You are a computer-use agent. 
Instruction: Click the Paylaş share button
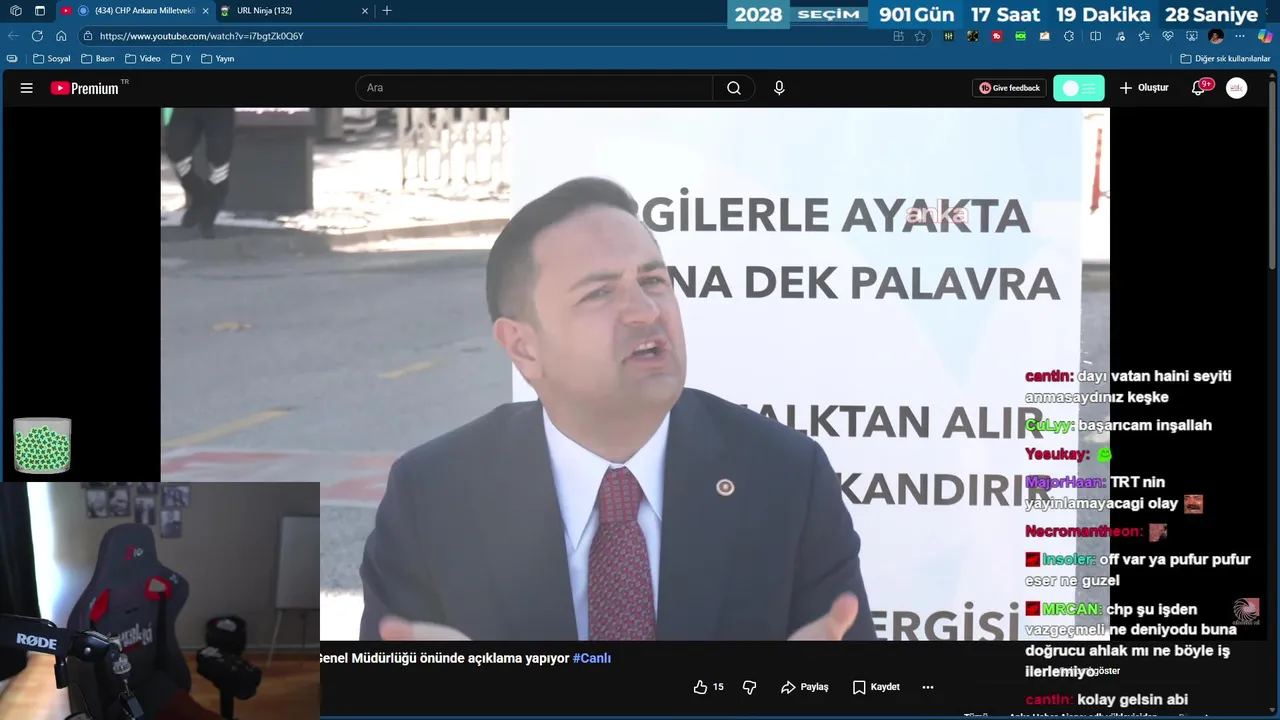[x=805, y=687]
